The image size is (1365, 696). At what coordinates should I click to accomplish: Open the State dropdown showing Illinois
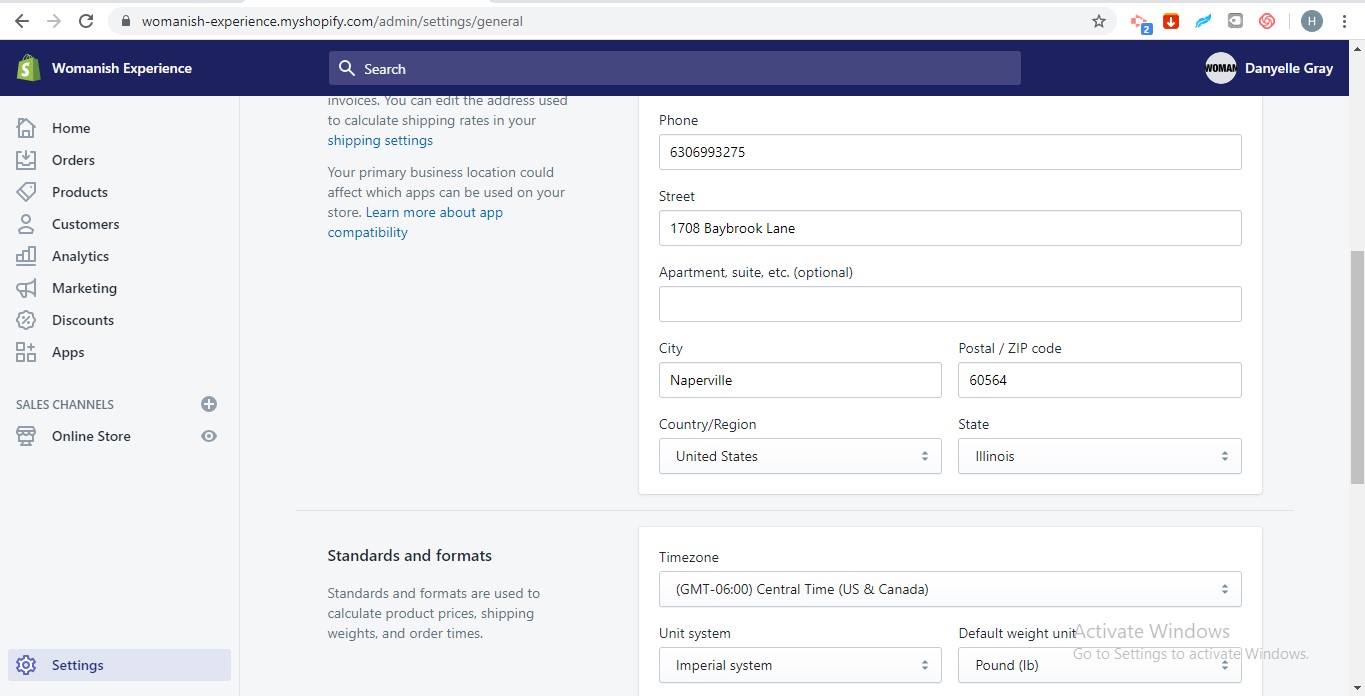tap(1099, 456)
